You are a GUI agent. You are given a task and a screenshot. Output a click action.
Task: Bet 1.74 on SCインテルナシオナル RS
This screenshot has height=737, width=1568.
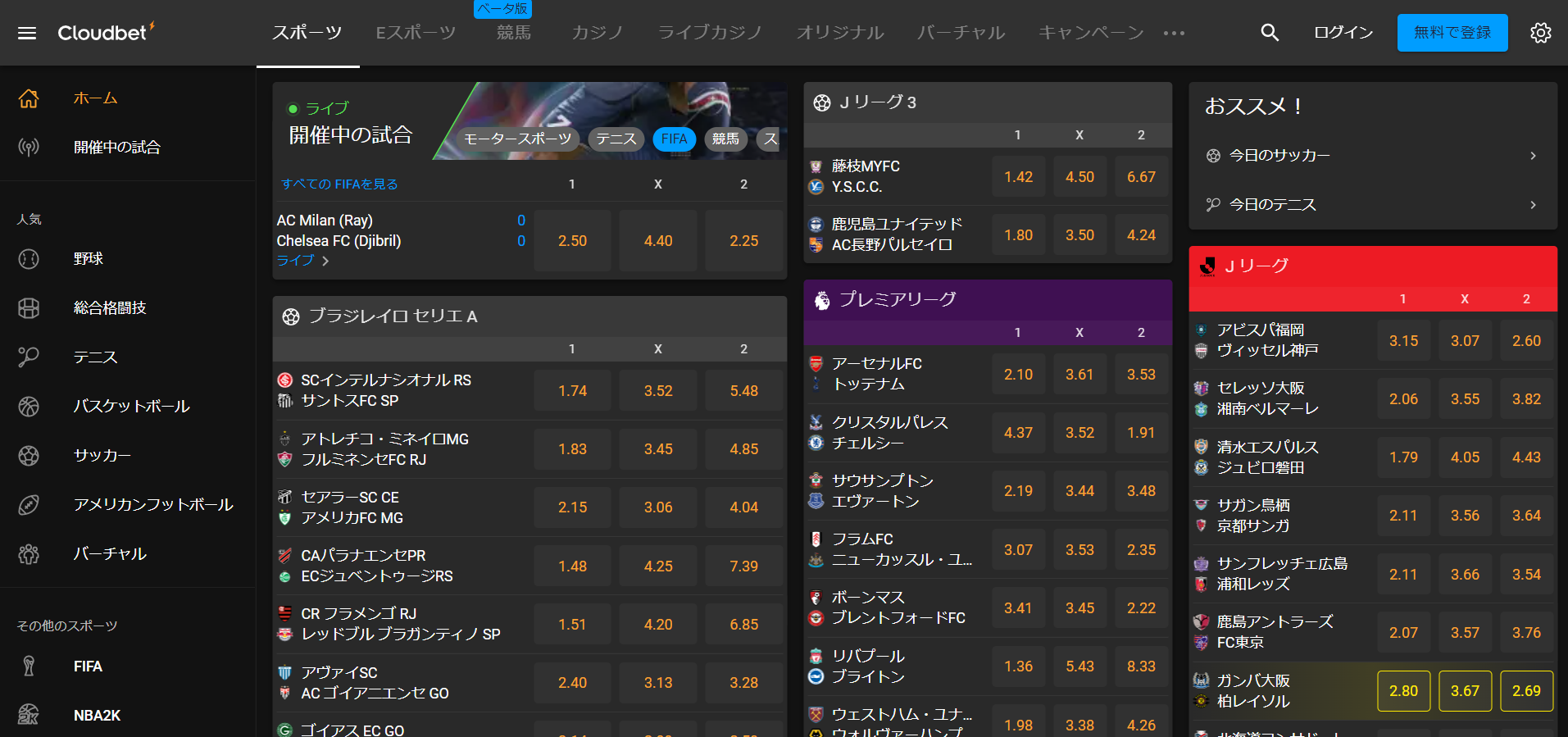coord(572,391)
